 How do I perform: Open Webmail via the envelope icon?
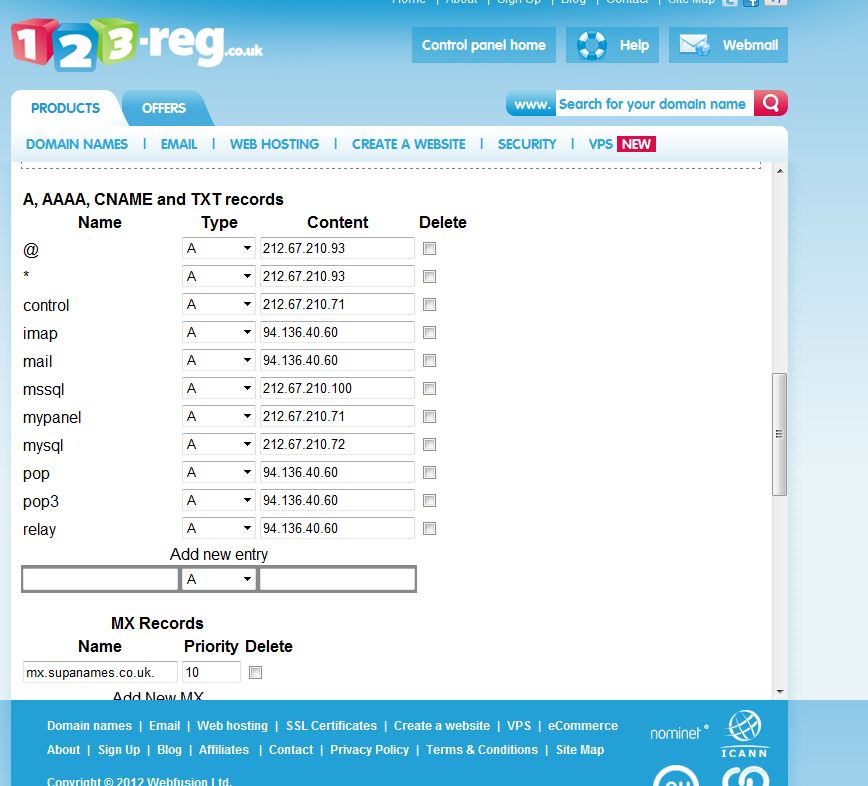click(x=694, y=45)
